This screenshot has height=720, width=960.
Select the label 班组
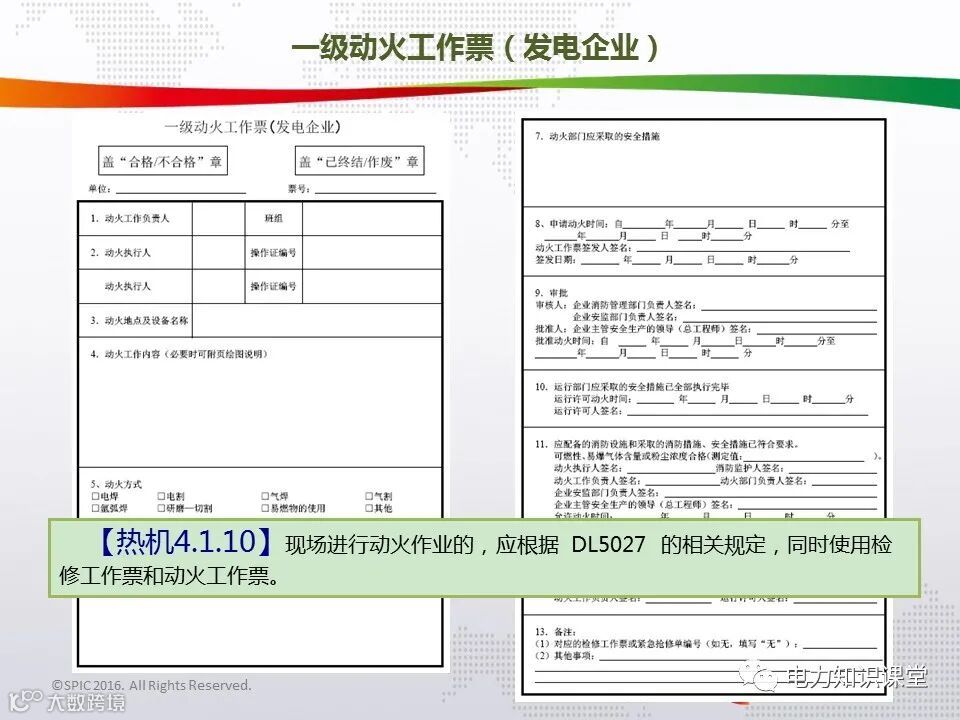tap(273, 219)
